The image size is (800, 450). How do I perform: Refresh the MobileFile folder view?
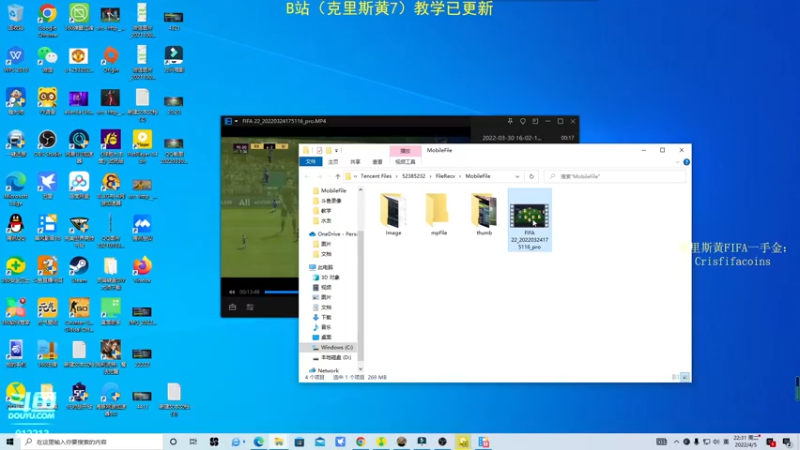tap(531, 177)
